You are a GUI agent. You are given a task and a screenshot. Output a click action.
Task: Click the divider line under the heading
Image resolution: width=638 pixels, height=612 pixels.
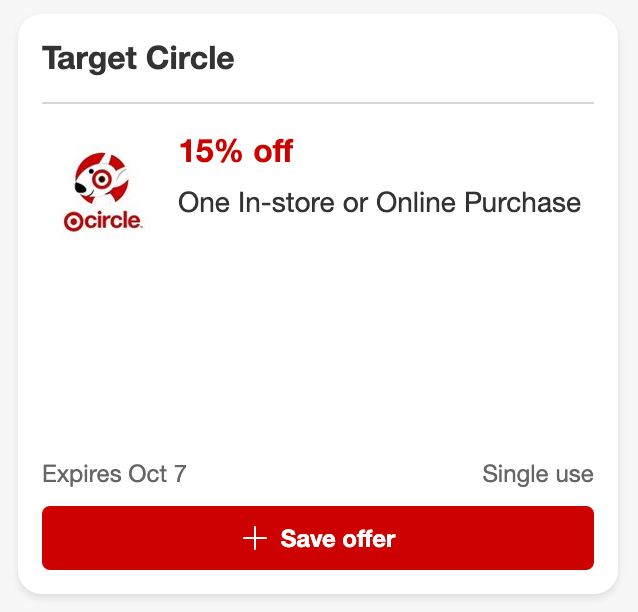tap(318, 103)
